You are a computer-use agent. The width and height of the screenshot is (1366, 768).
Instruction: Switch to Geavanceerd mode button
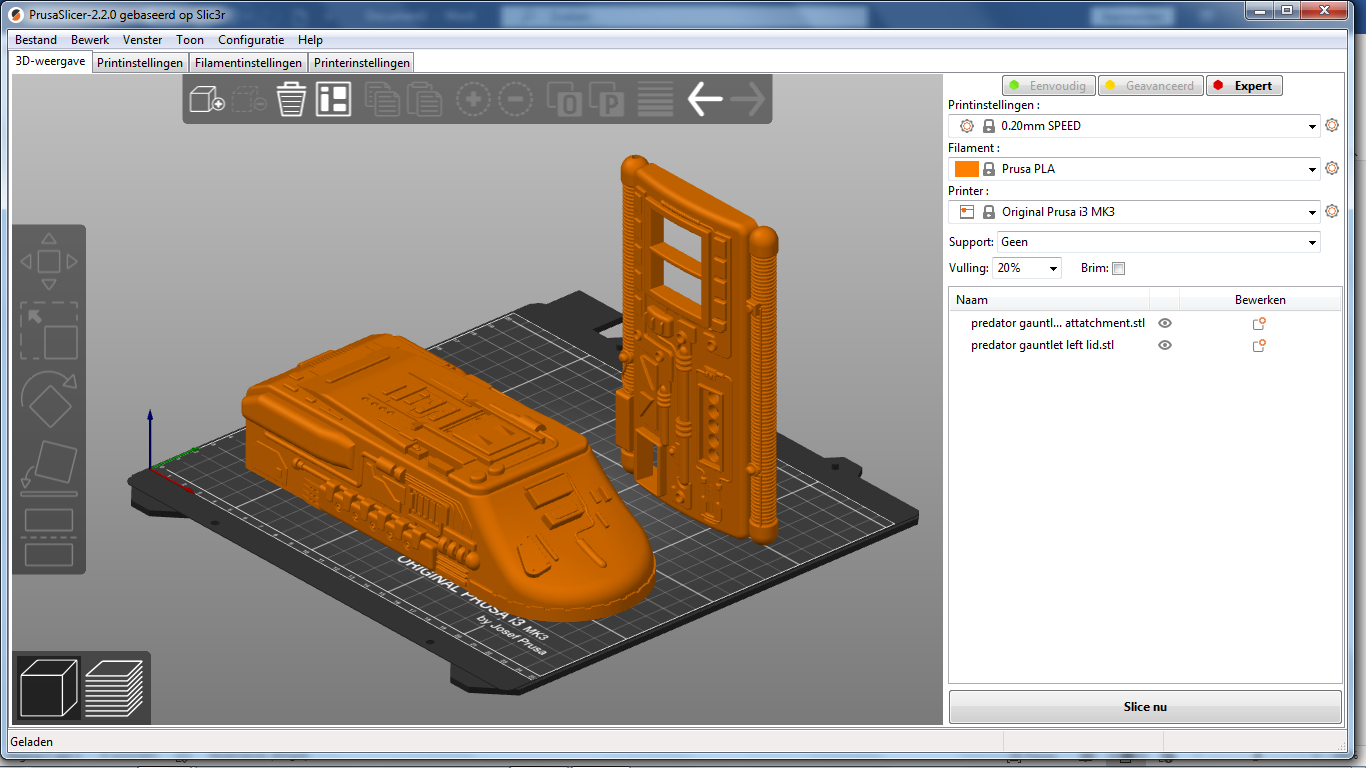point(1150,86)
